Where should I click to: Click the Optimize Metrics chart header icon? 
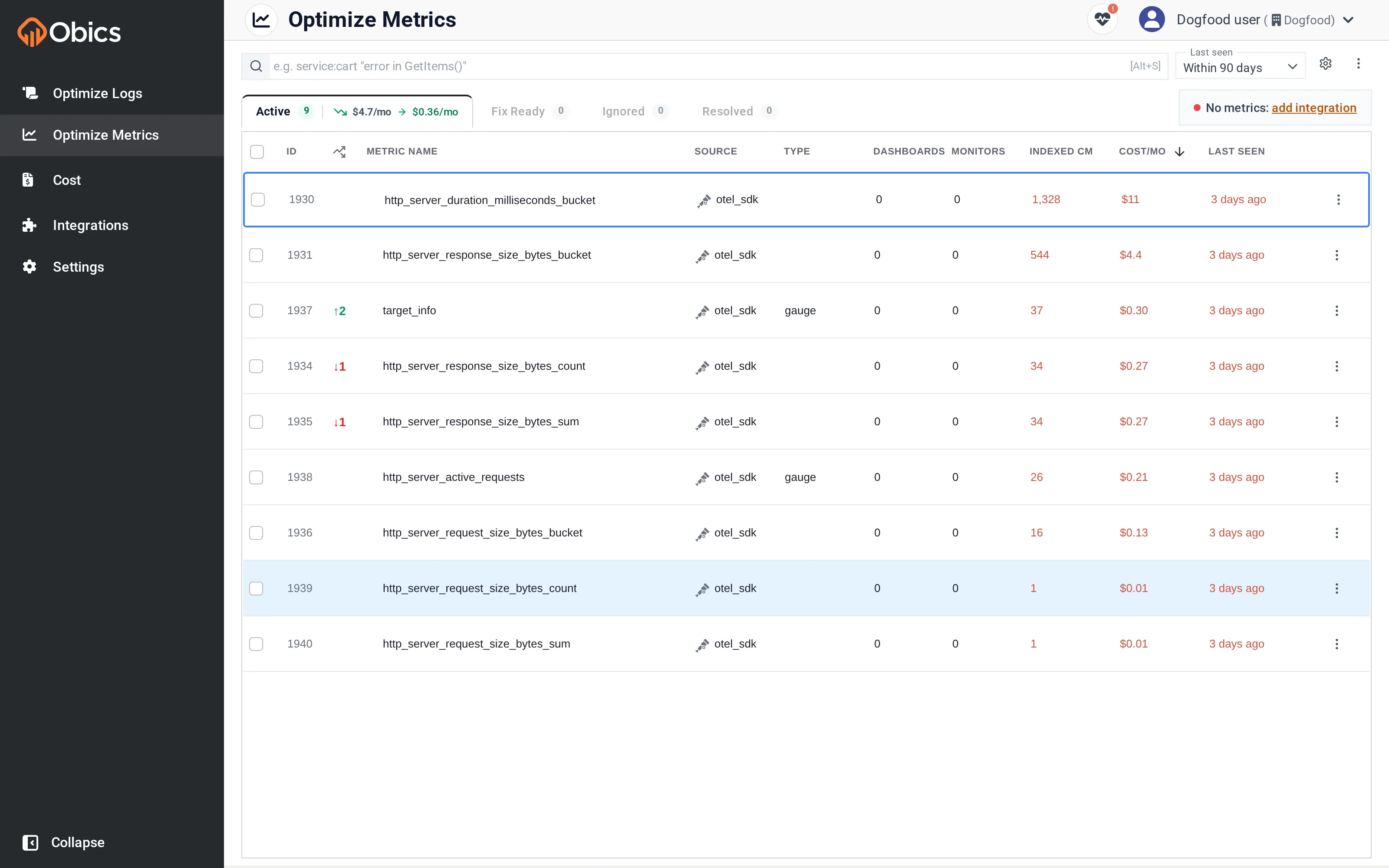[x=261, y=20]
